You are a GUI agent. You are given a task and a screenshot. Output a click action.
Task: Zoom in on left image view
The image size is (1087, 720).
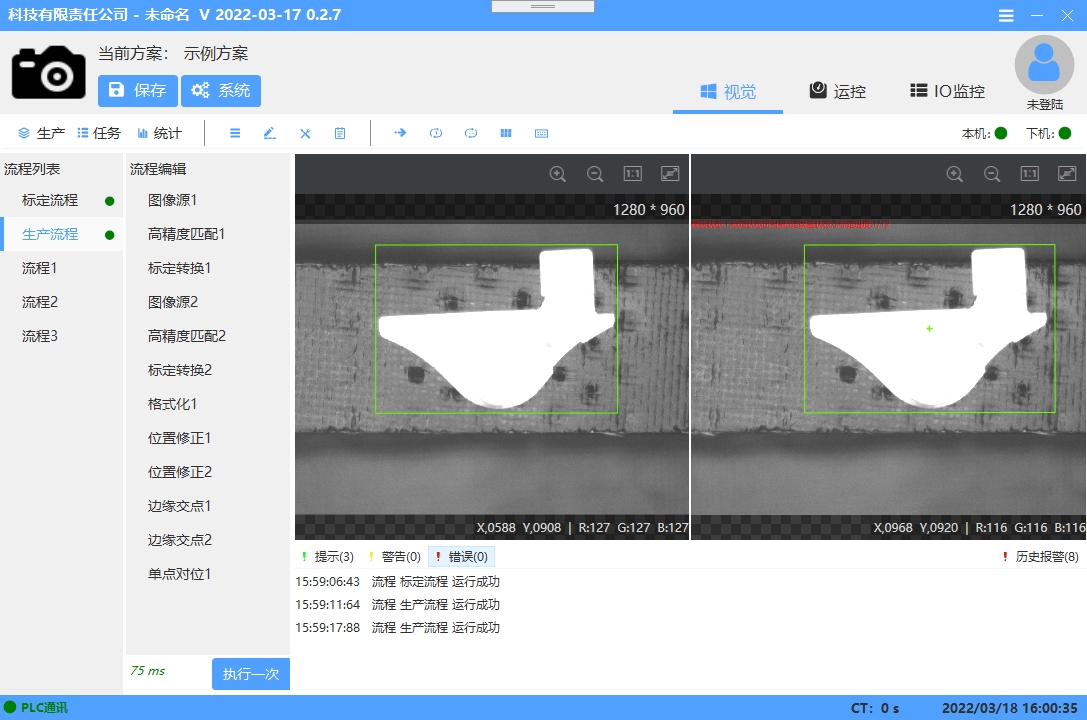click(x=557, y=174)
